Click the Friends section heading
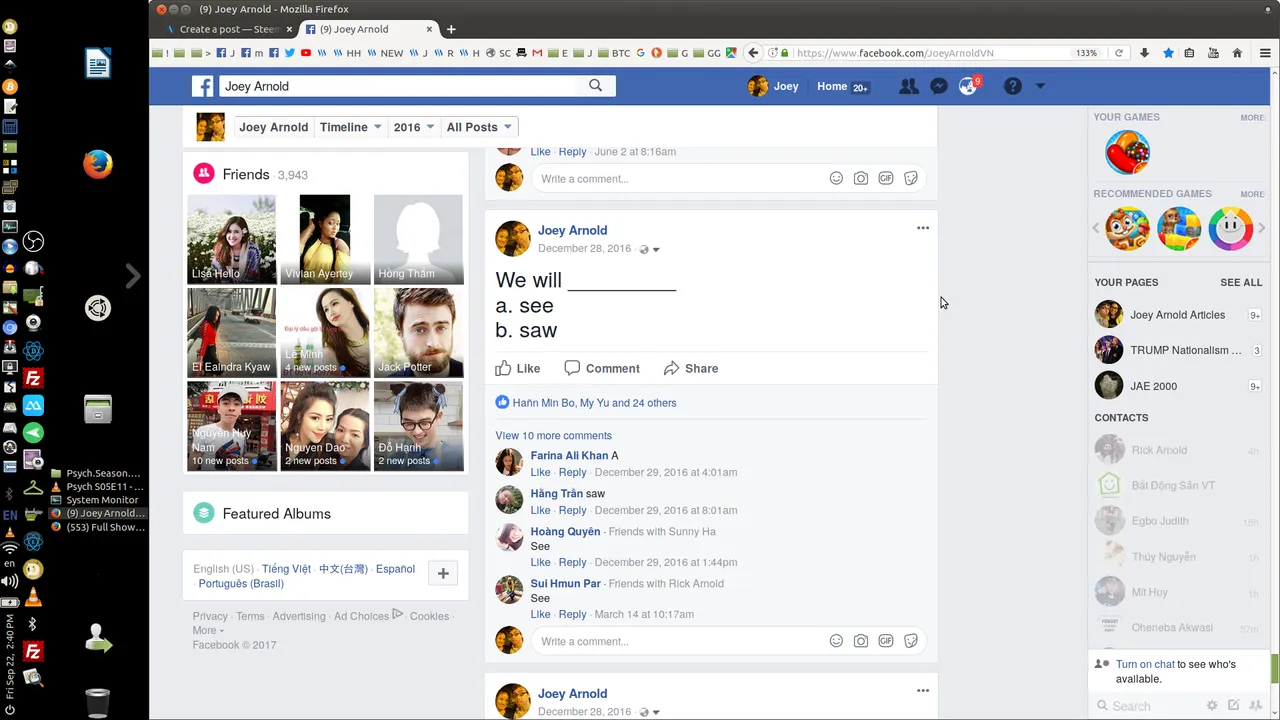 pos(246,174)
